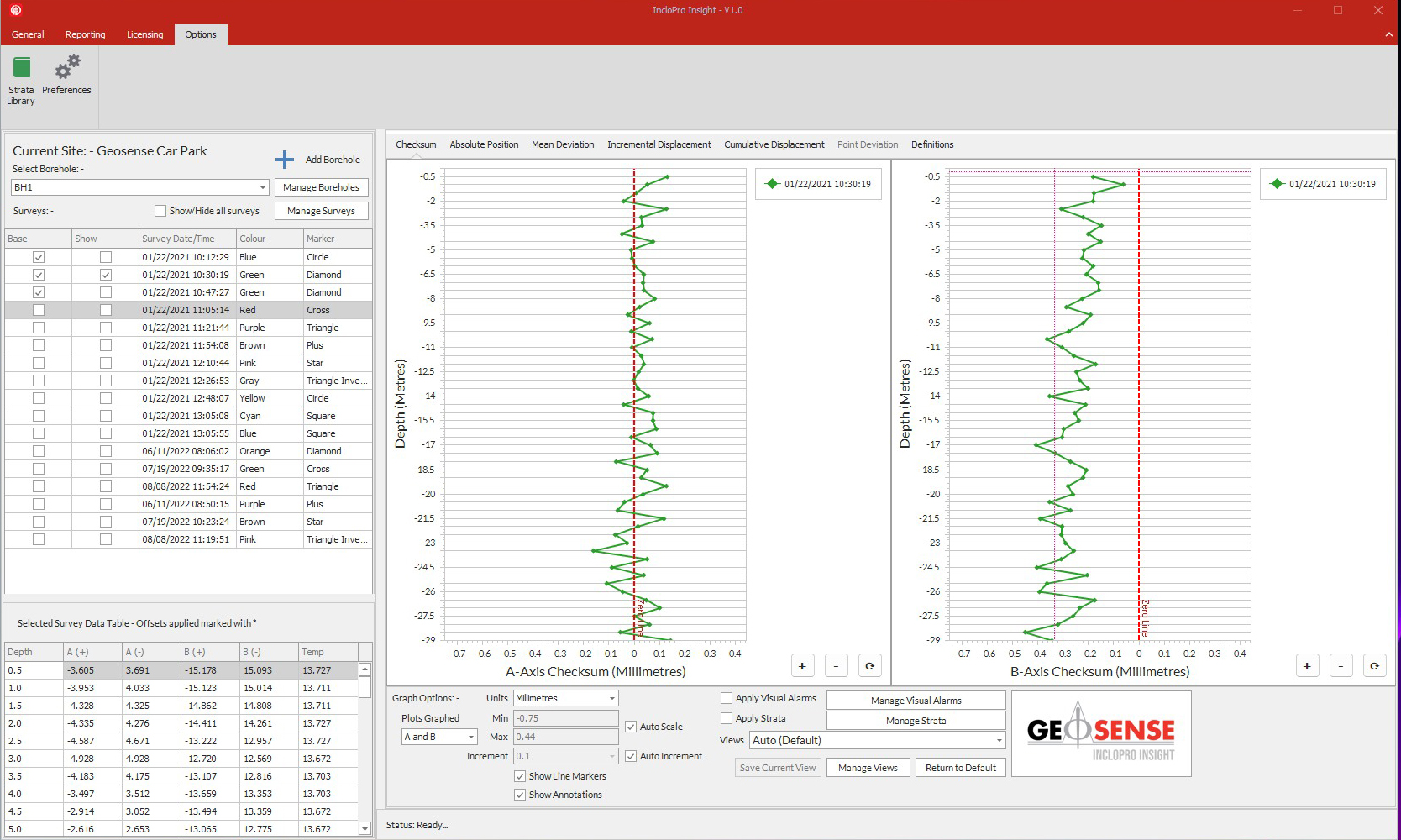Screen dimensions: 1401x840
Task: Disable the Auto Increment checkbox
Action: click(631, 756)
